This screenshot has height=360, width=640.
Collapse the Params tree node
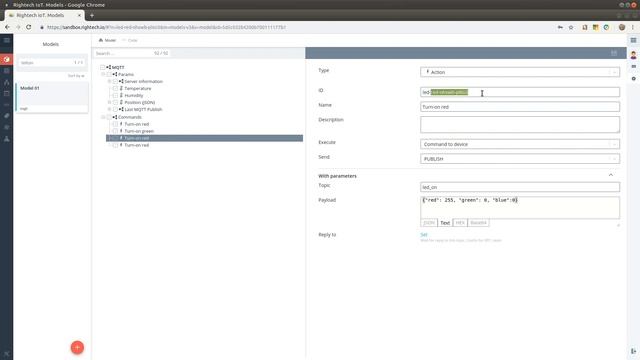[103, 75]
